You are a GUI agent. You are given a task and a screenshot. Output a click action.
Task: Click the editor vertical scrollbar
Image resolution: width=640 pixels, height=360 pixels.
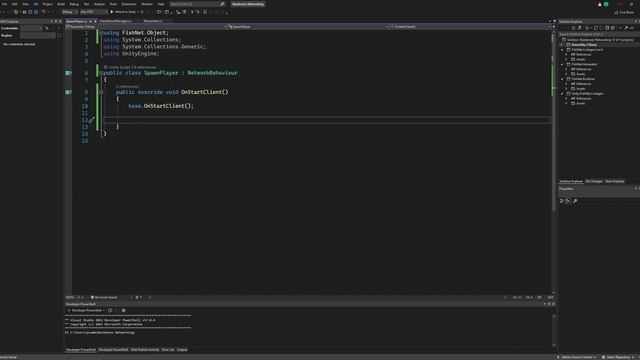[x=554, y=163]
